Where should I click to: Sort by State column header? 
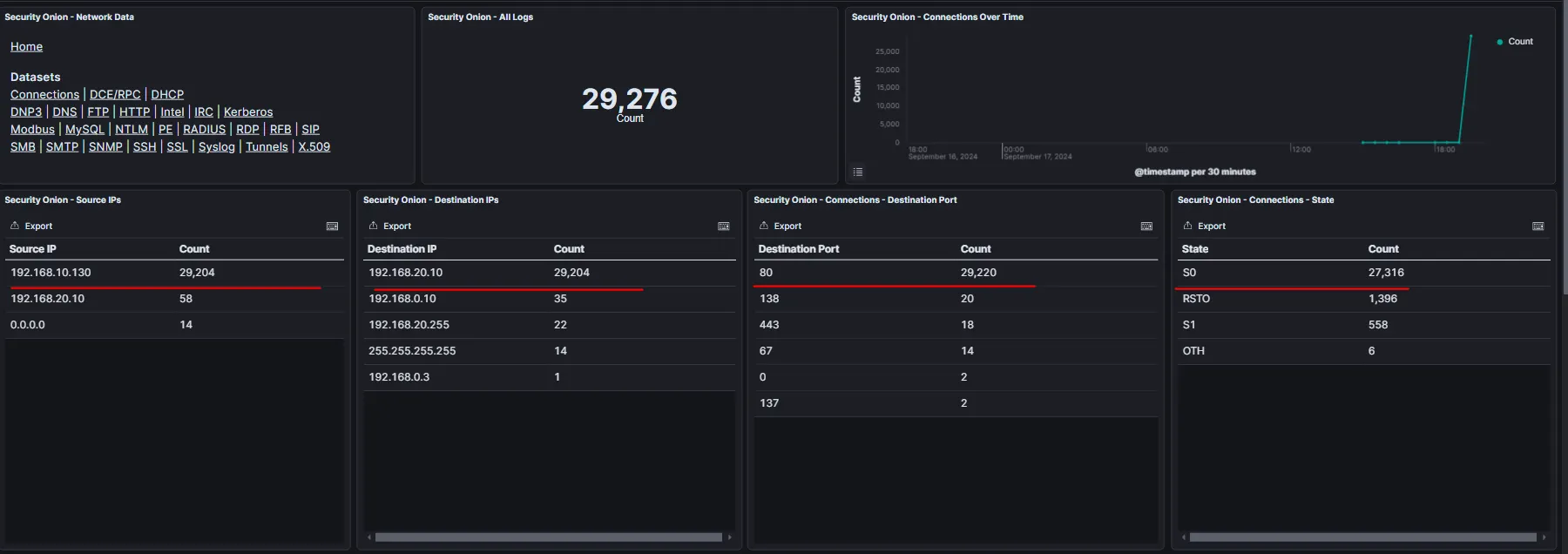pyautogui.click(x=1195, y=249)
